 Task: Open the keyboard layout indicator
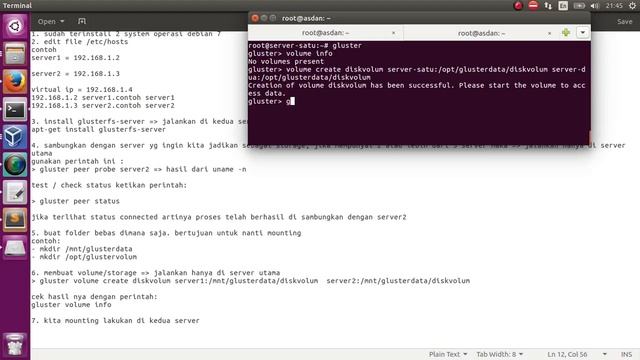[563, 6]
